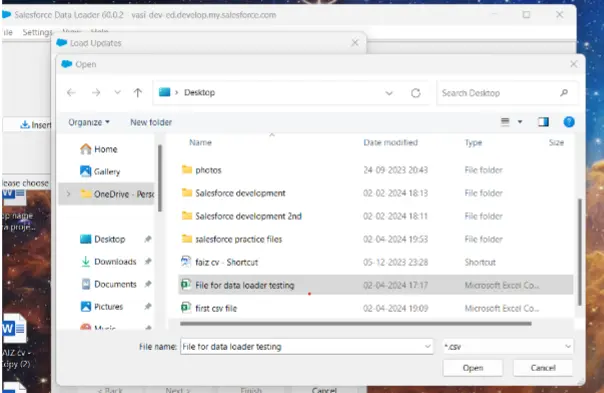The image size is (604, 393).
Task: Click the salesforce practice files folder icon
Action: 187,239
